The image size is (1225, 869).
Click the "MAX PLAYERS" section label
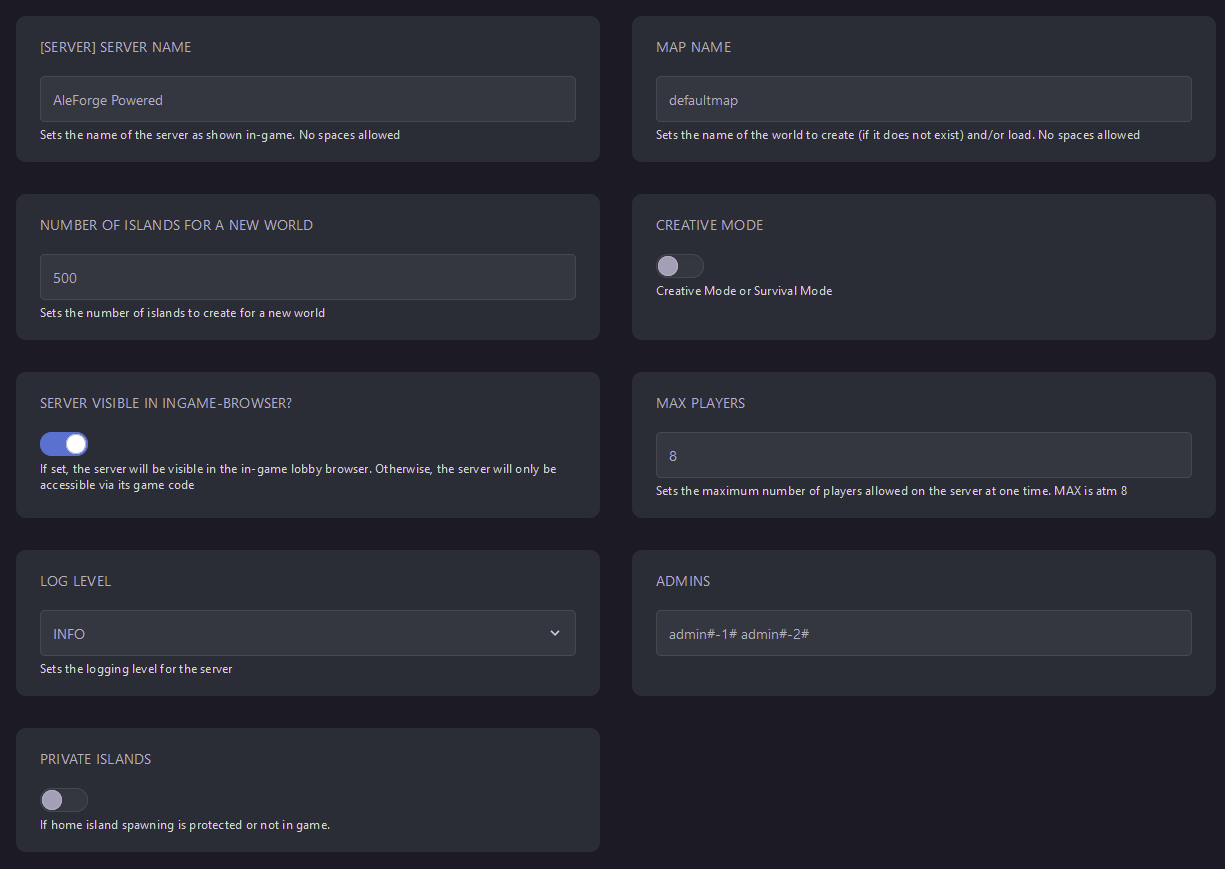coord(700,403)
